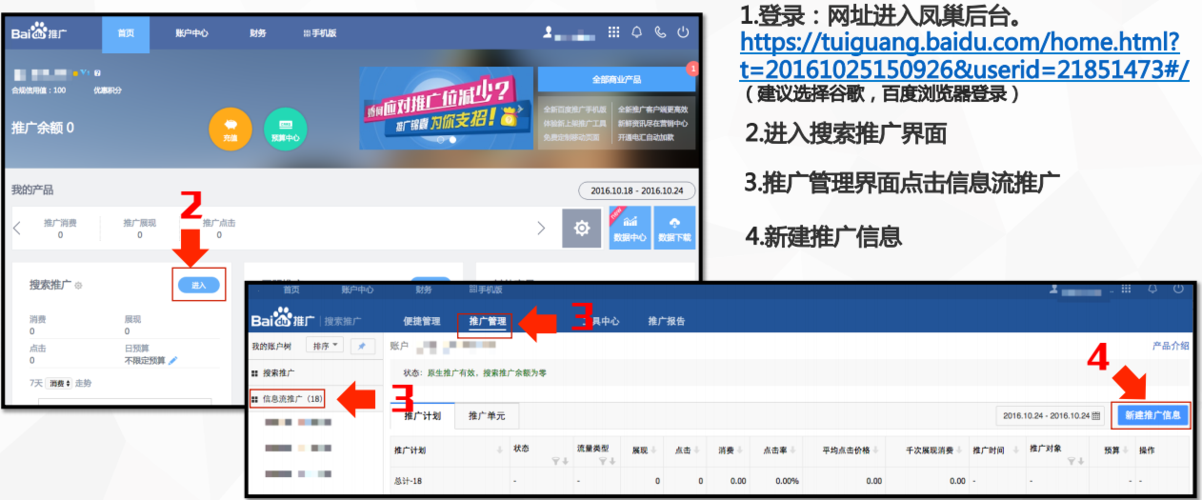Select the 推广单元 sub-tab
1202x500 pixels.
(487, 415)
